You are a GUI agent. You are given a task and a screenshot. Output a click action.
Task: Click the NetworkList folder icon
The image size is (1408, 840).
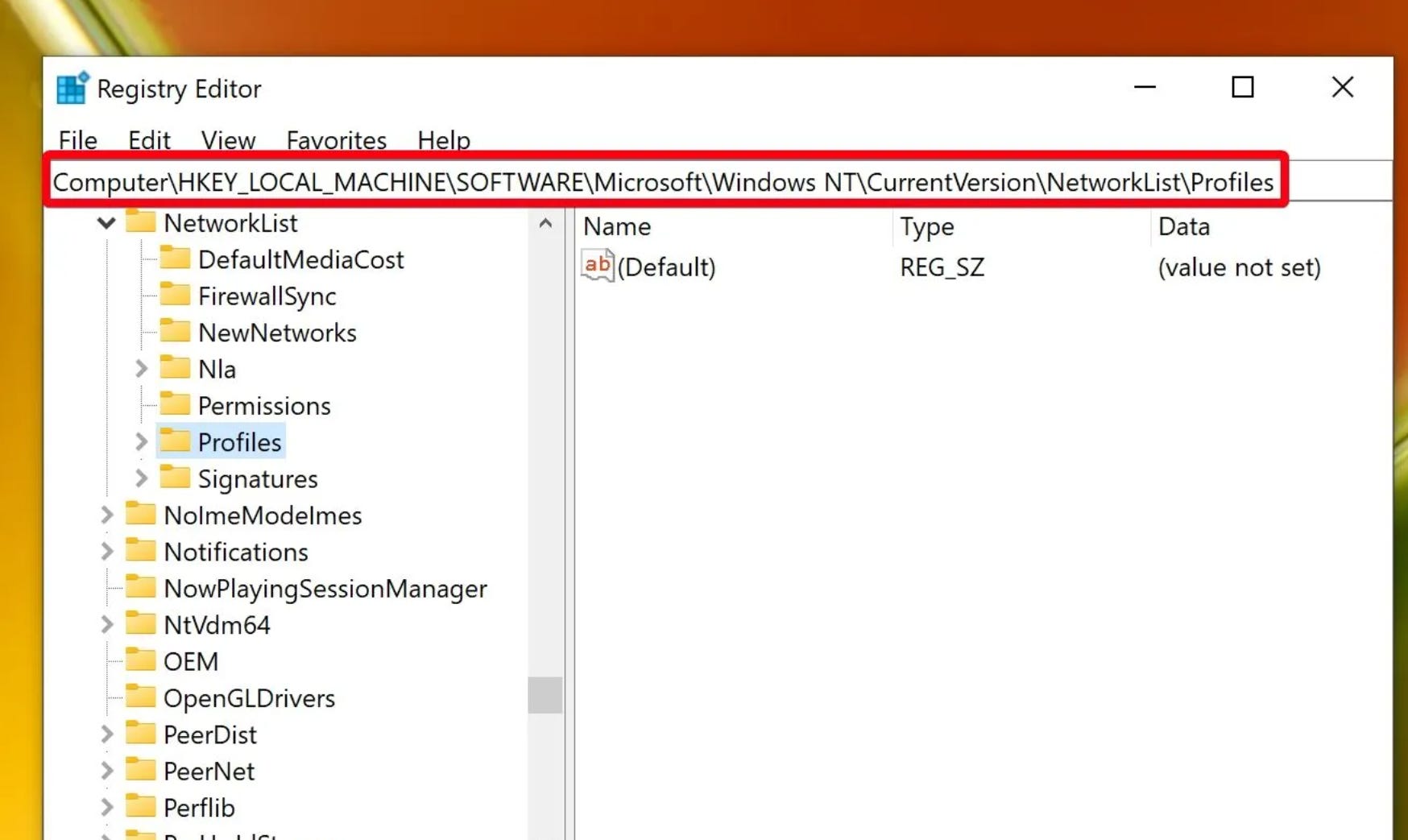(x=141, y=221)
